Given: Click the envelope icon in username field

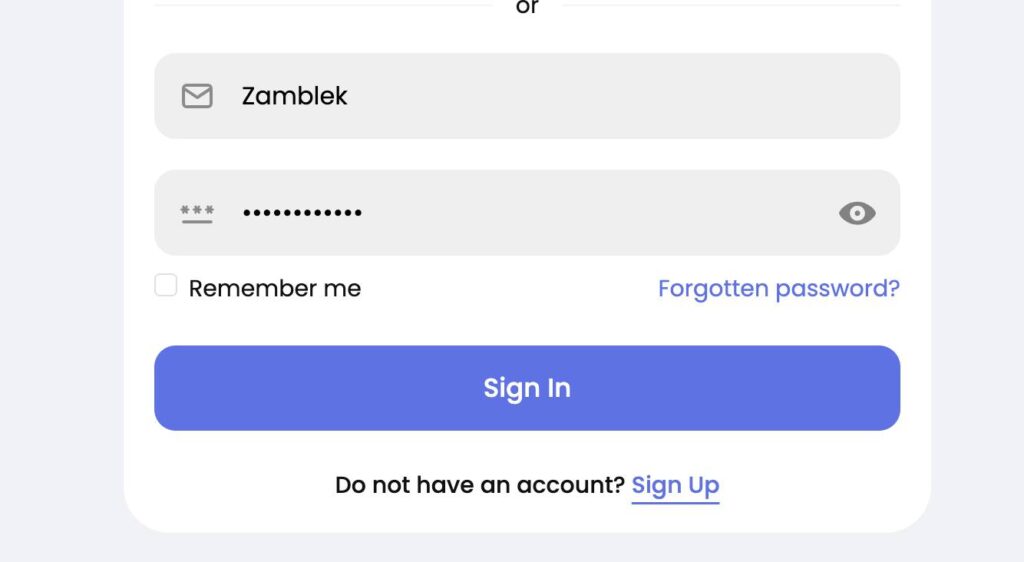Looking at the screenshot, I should (x=197, y=96).
